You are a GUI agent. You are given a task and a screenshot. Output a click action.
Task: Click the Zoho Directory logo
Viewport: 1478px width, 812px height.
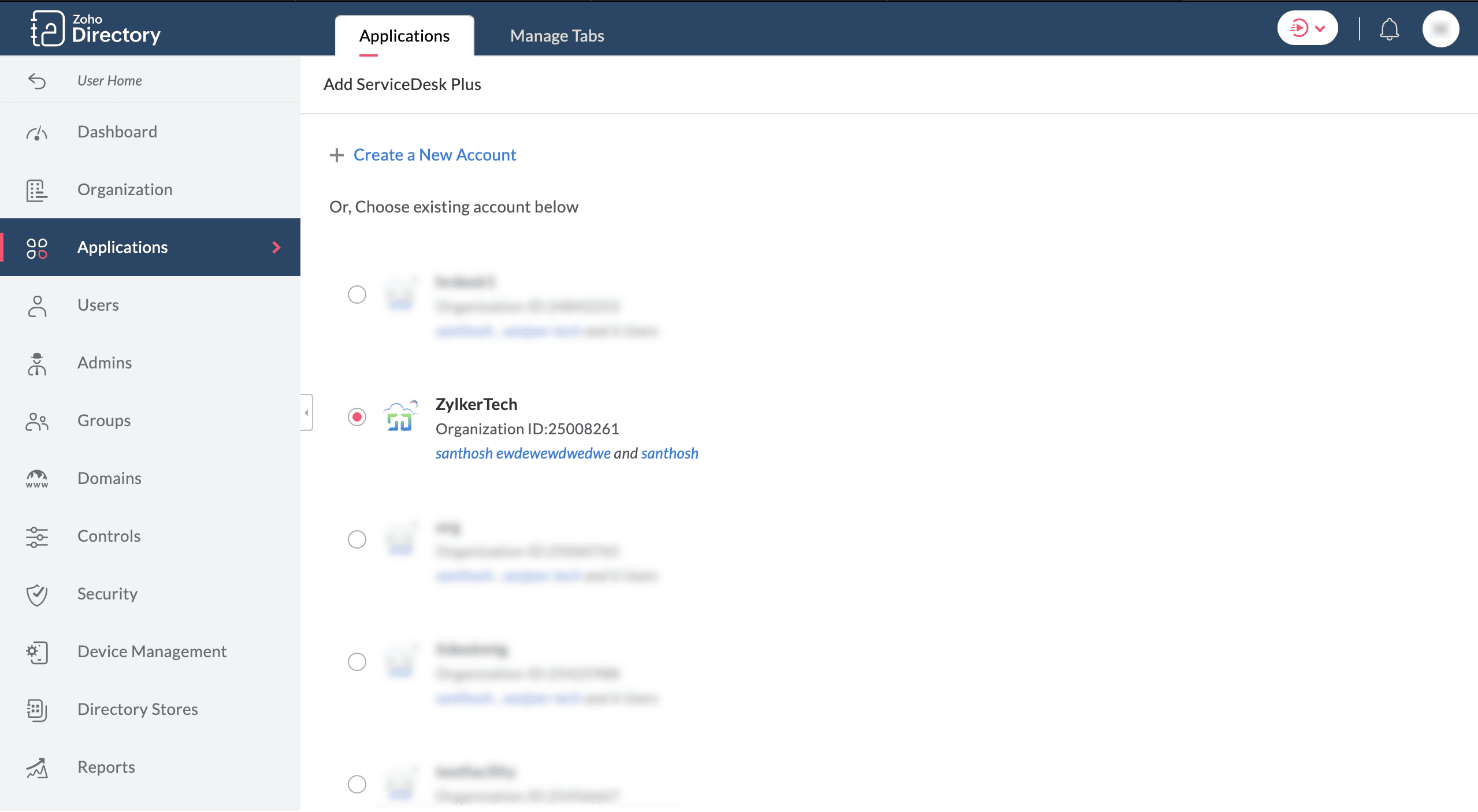coord(95,28)
